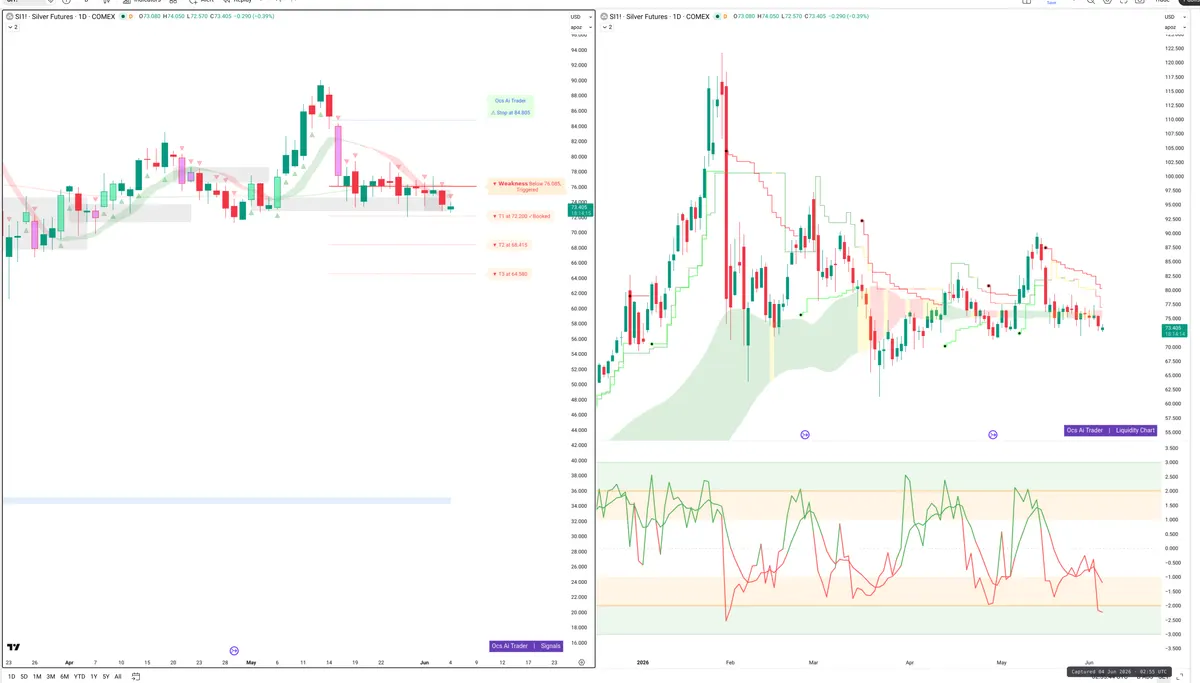Click the Apr label on left chart time axis
The width and height of the screenshot is (1200, 683).
pyautogui.click(x=69, y=662)
